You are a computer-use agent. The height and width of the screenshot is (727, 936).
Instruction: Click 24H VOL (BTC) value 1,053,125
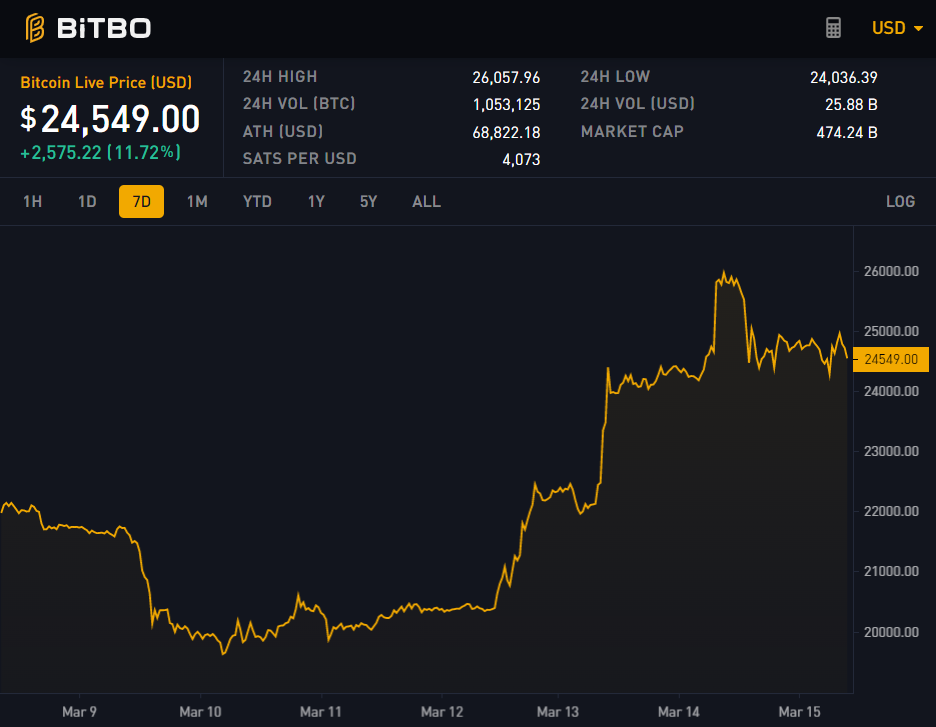click(506, 105)
